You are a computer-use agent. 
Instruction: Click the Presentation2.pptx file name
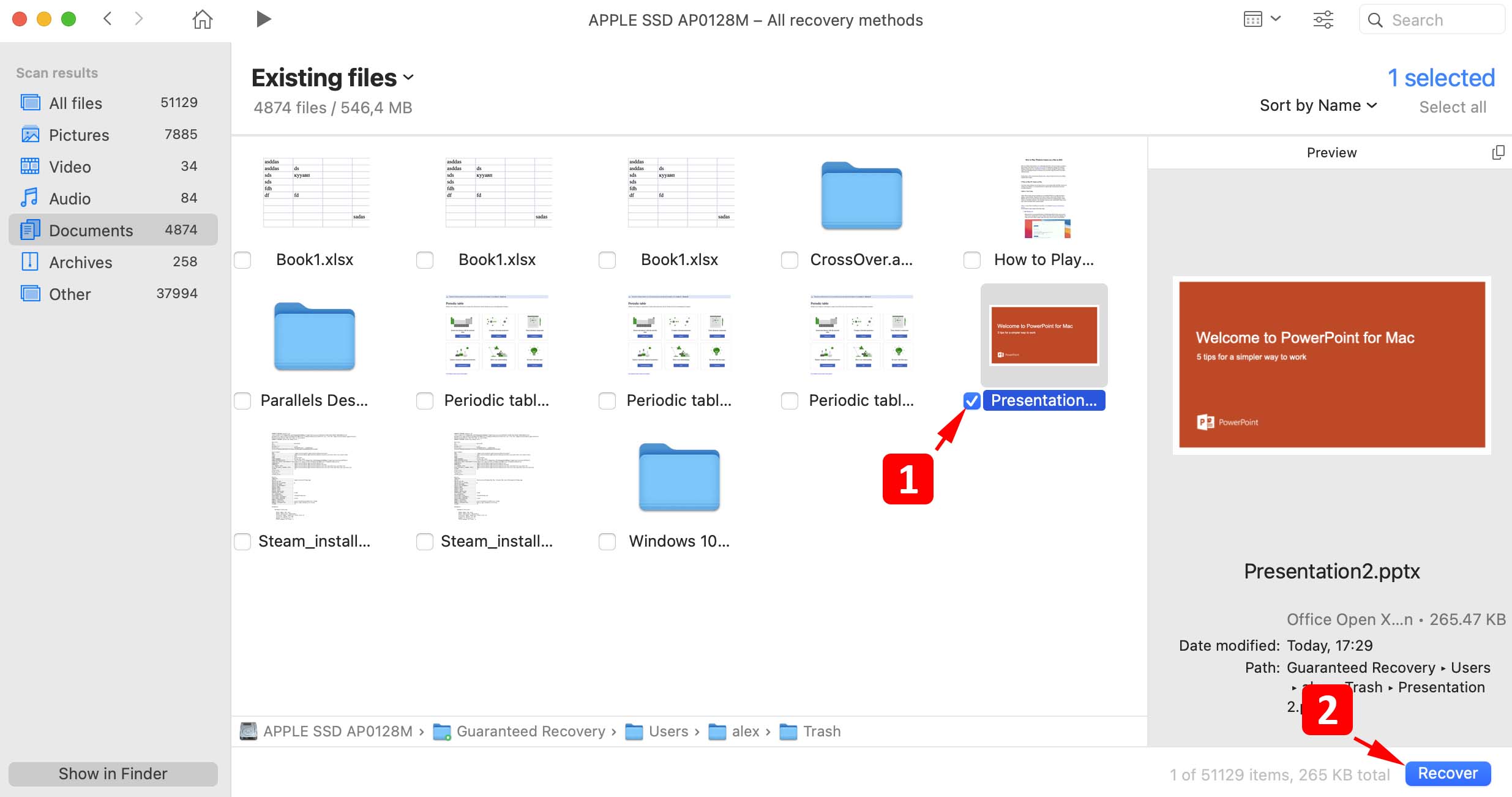tap(1332, 571)
